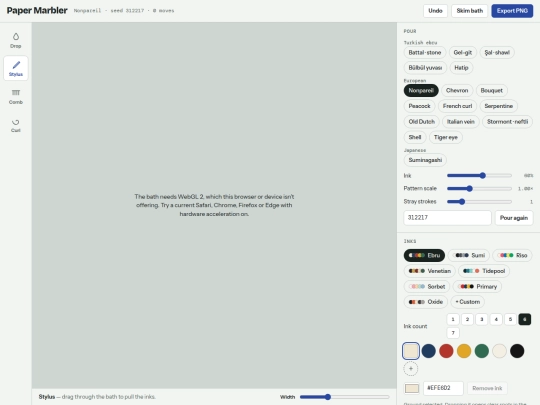Select the Comb tool

(x=16, y=97)
